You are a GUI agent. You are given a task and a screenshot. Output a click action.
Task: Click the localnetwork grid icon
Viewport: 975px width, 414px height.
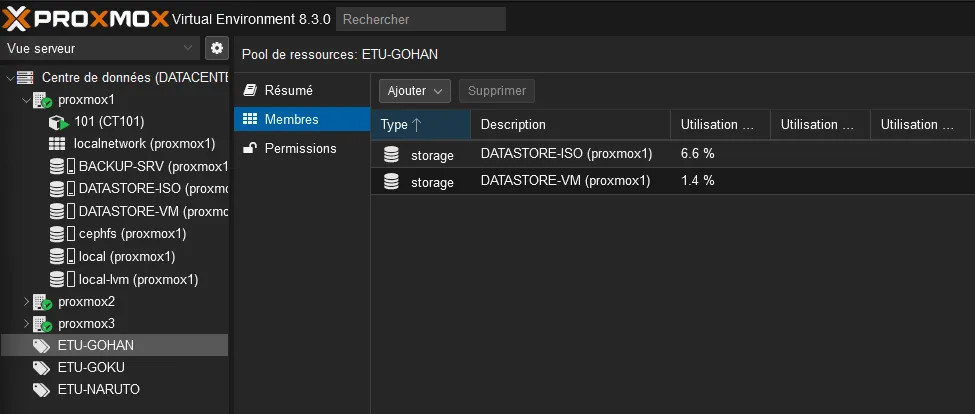click(57, 144)
